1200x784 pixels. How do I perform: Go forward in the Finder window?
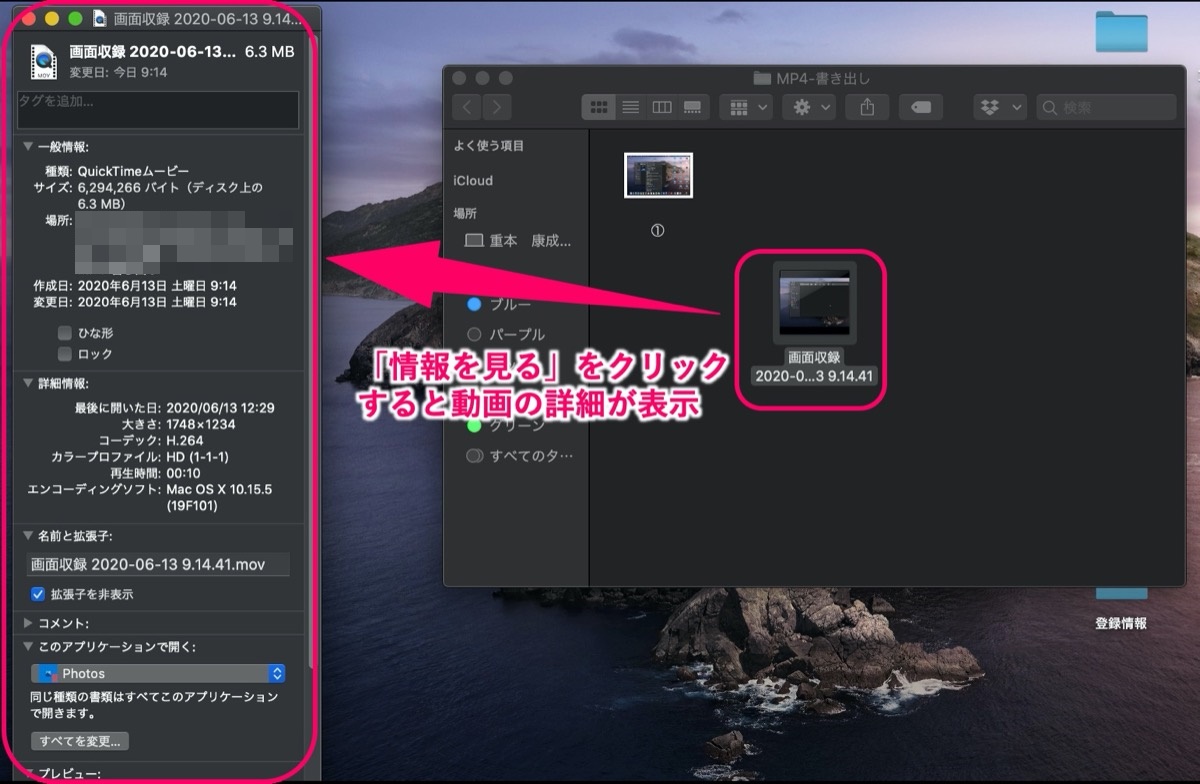[496, 107]
